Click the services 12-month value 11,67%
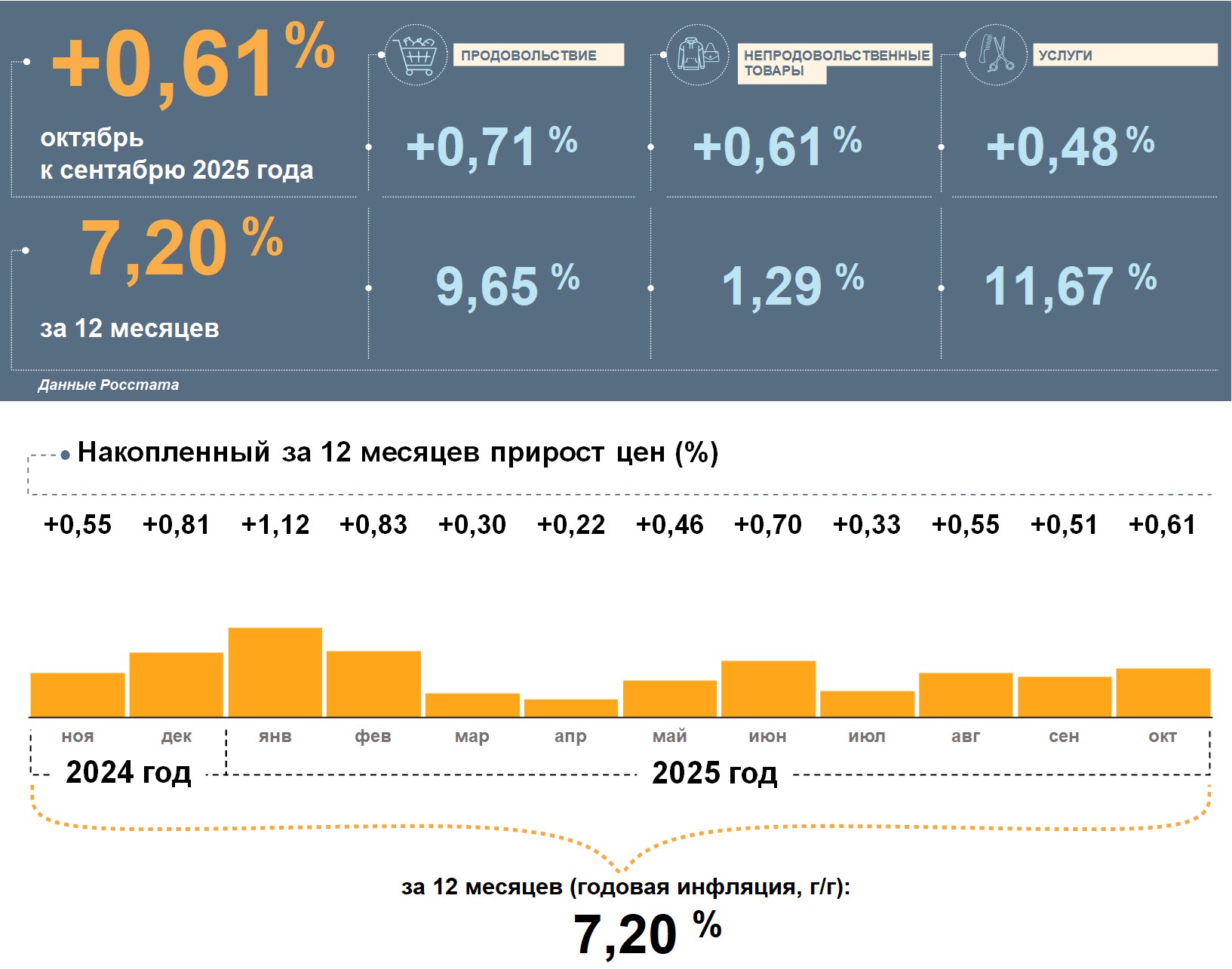Viewport: 1232px width, 969px height. [1069, 285]
